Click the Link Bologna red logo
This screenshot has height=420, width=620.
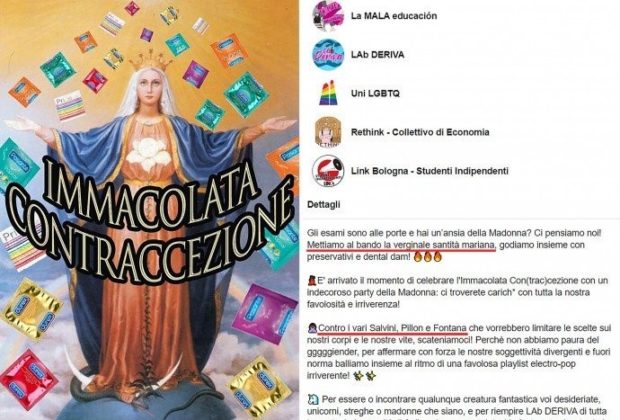328,171
